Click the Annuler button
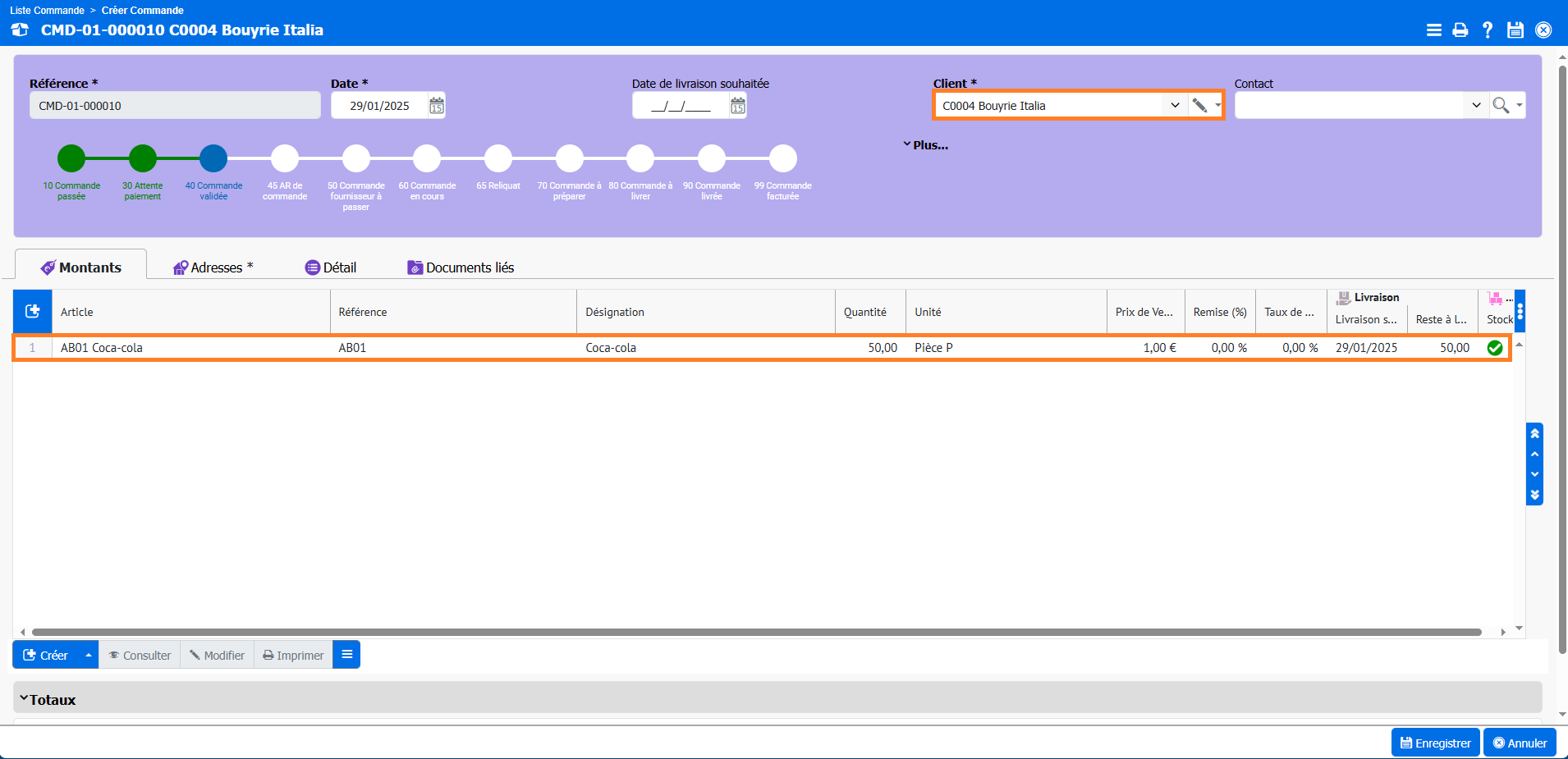 (x=1520, y=743)
